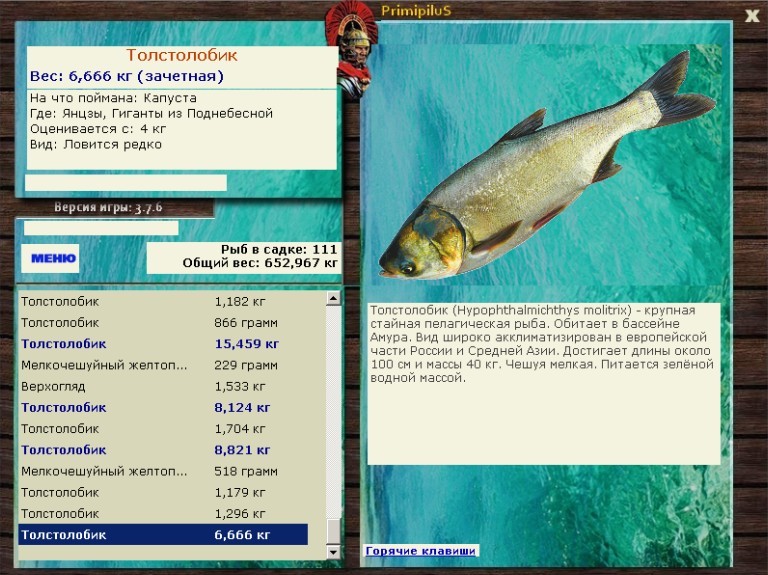
Task: Select the Толстолобик 8,821 кг row
Action: [x=163, y=450]
